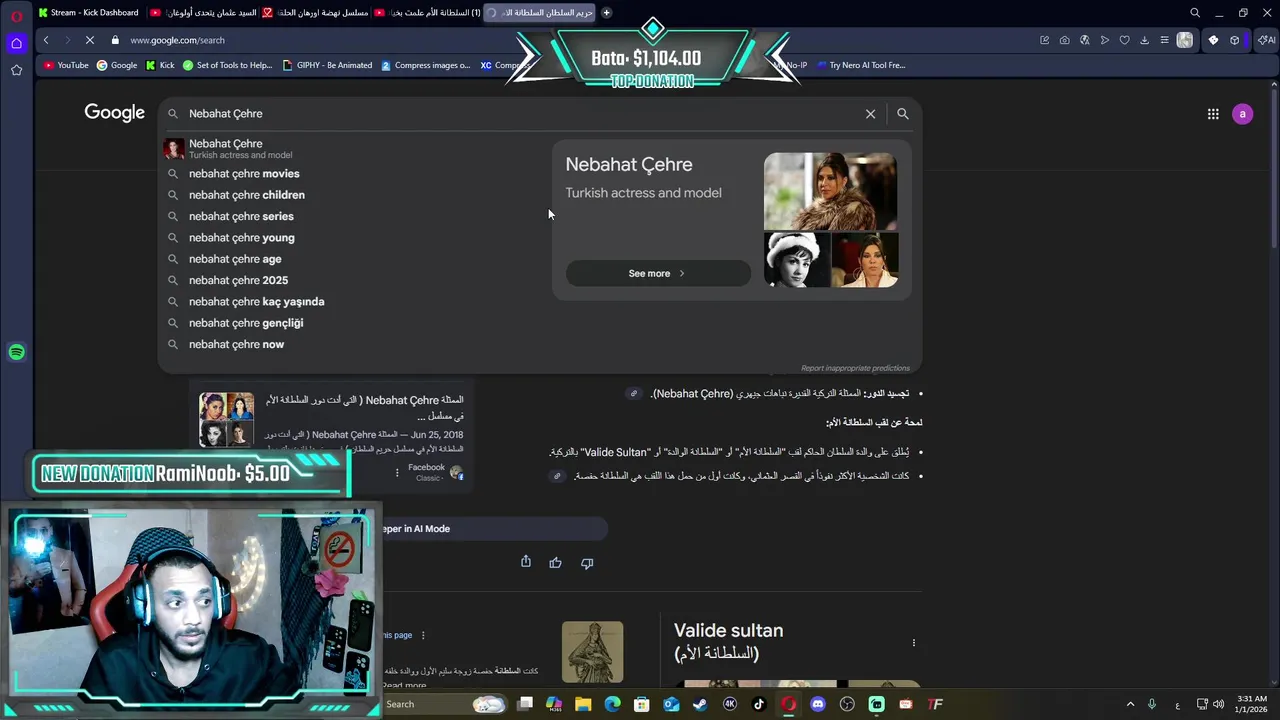Image resolution: width=1280 pixels, height=720 pixels.
Task: Select suggestion nebahat çehre children
Action: pos(247,195)
